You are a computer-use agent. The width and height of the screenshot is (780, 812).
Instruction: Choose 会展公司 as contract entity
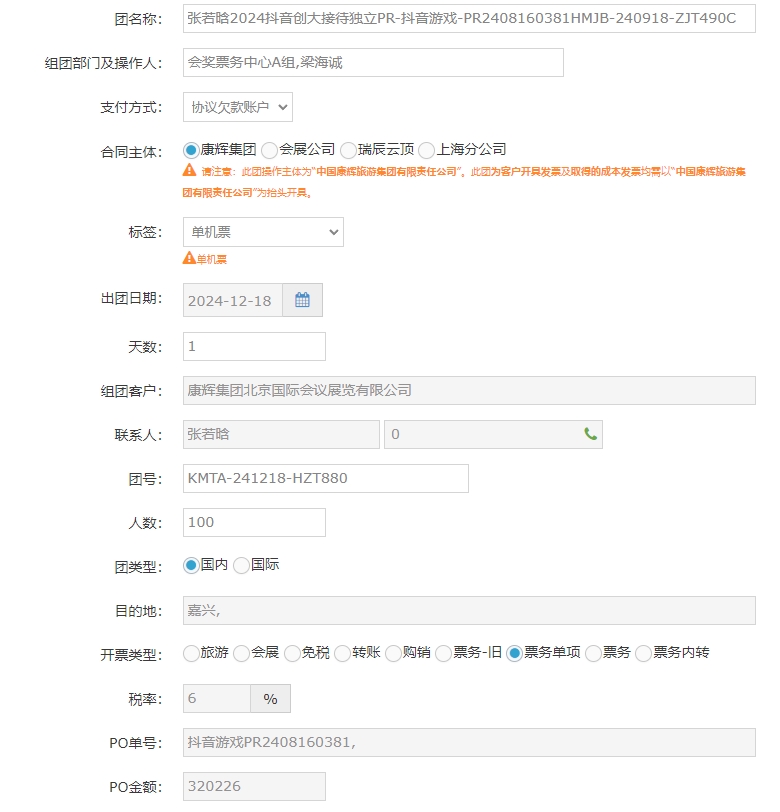click(x=269, y=150)
